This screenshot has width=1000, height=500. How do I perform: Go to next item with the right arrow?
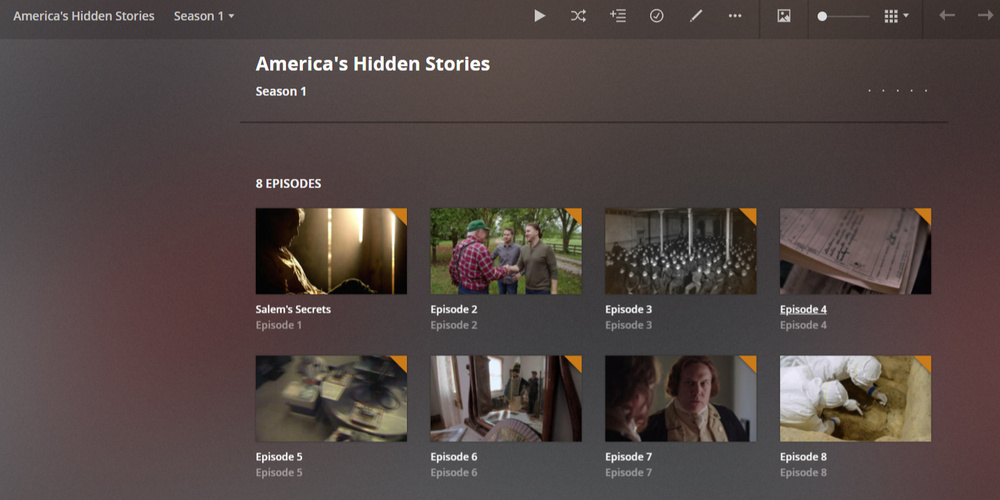(985, 15)
